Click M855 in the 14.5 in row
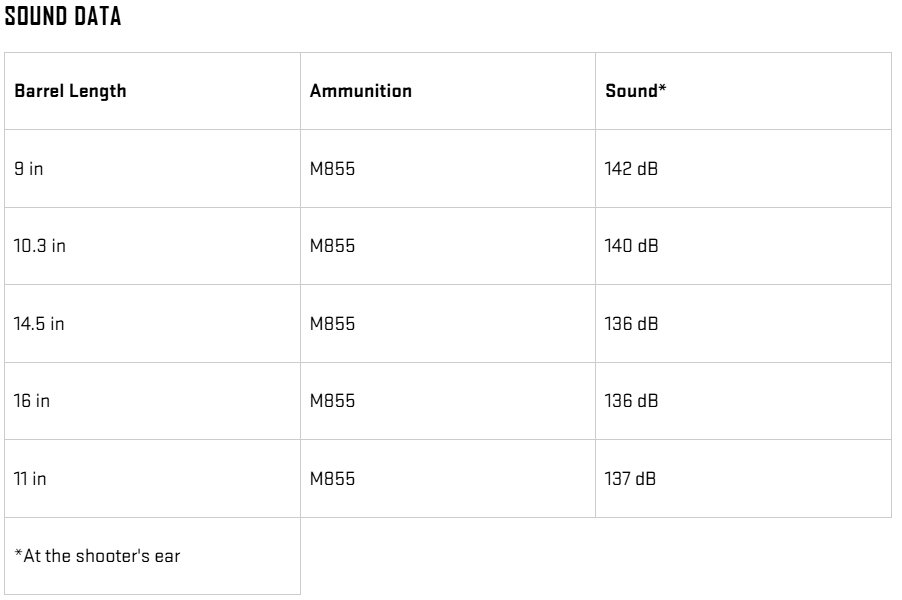This screenshot has width=902, height=600. coord(332,324)
